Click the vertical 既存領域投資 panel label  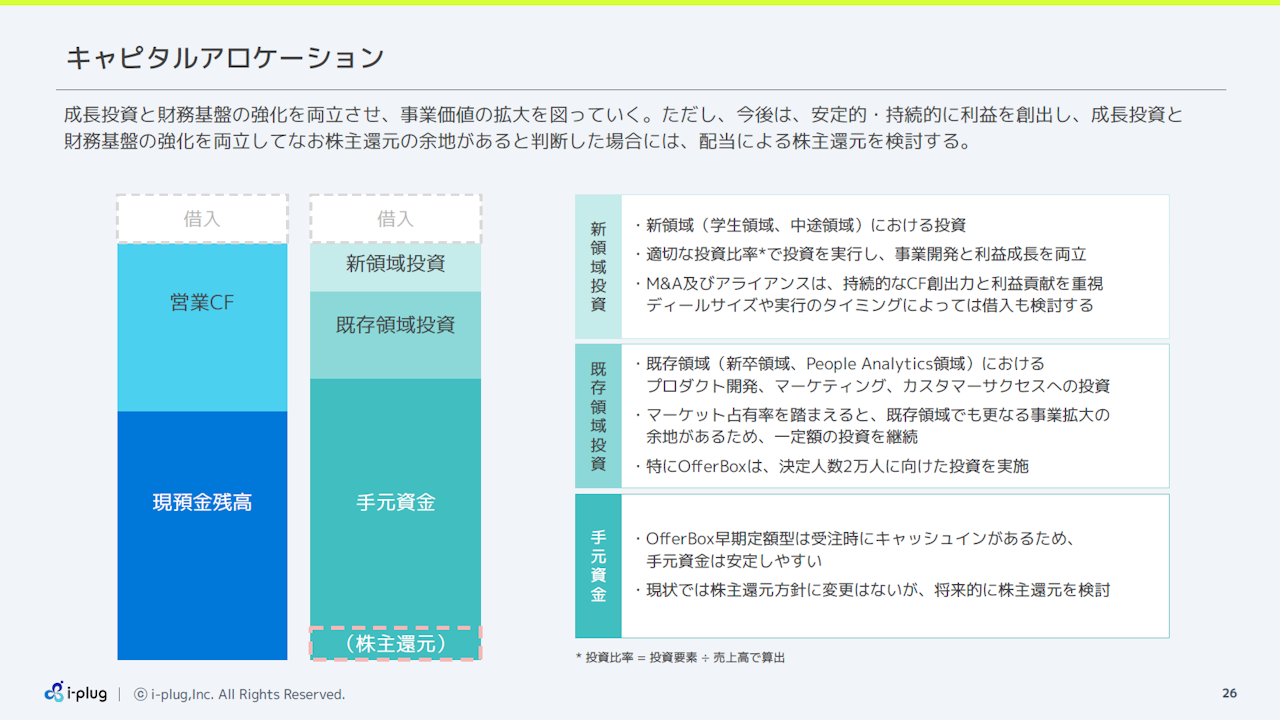(x=598, y=416)
